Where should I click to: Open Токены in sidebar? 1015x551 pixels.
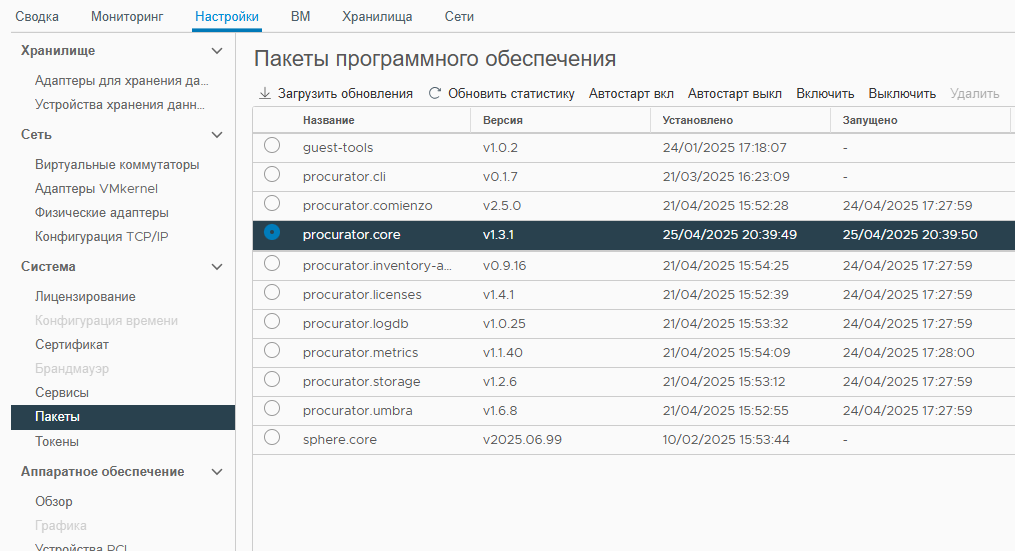pos(57,442)
